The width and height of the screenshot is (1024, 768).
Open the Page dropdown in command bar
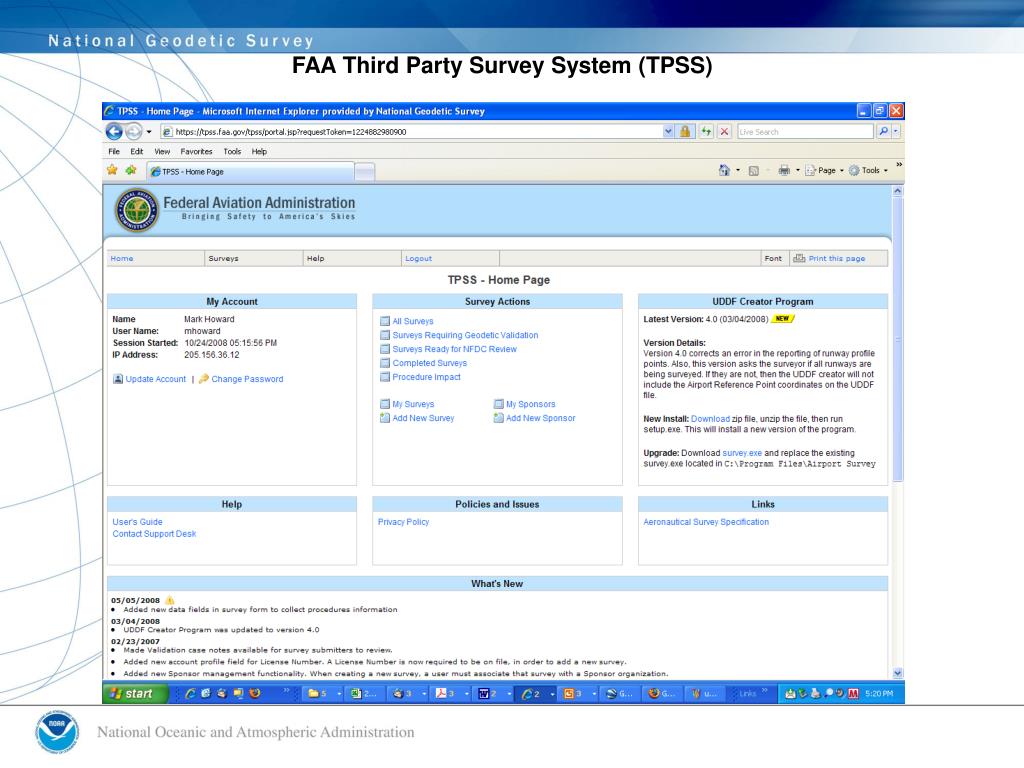(x=824, y=170)
